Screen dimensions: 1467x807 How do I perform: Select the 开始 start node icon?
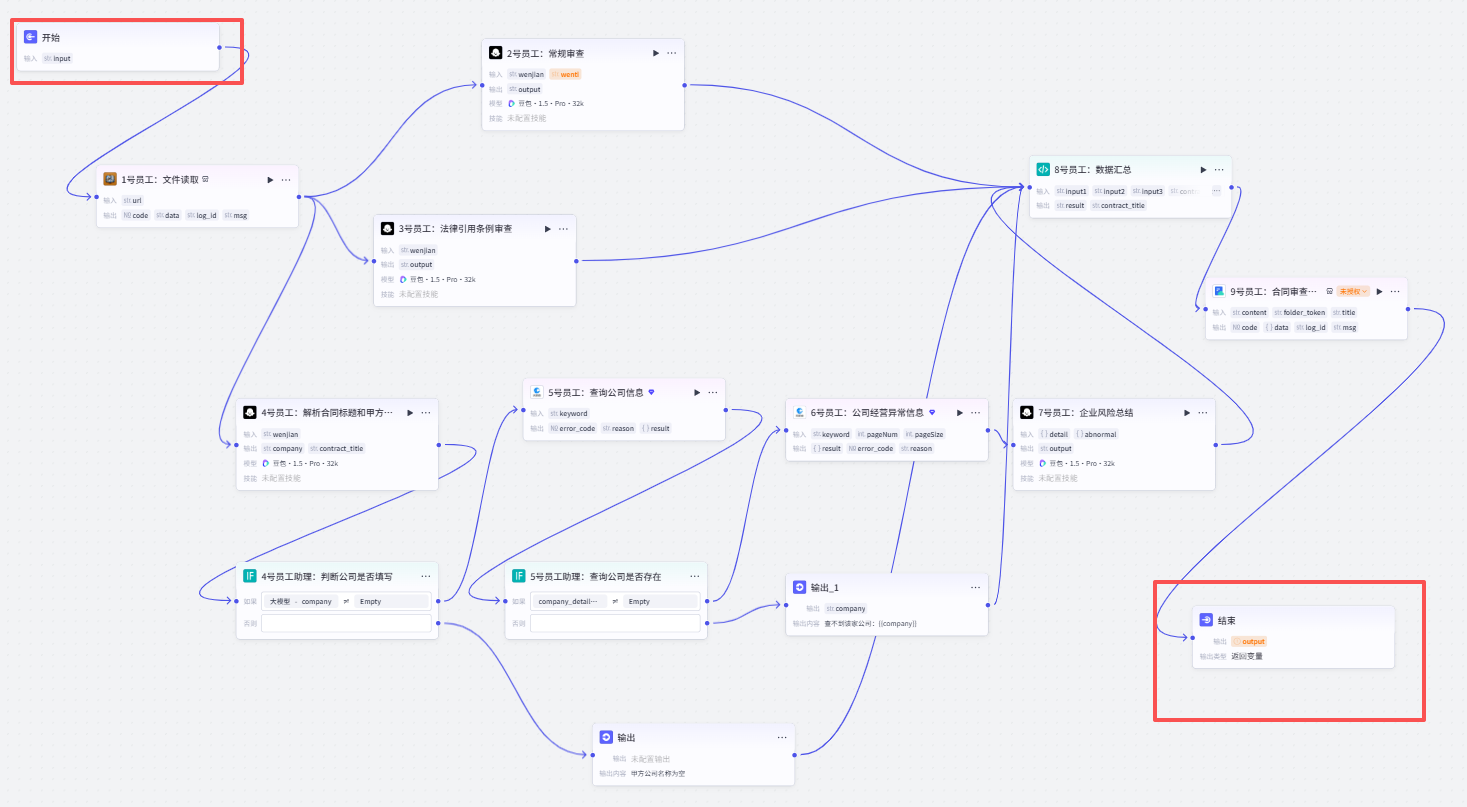[31, 37]
